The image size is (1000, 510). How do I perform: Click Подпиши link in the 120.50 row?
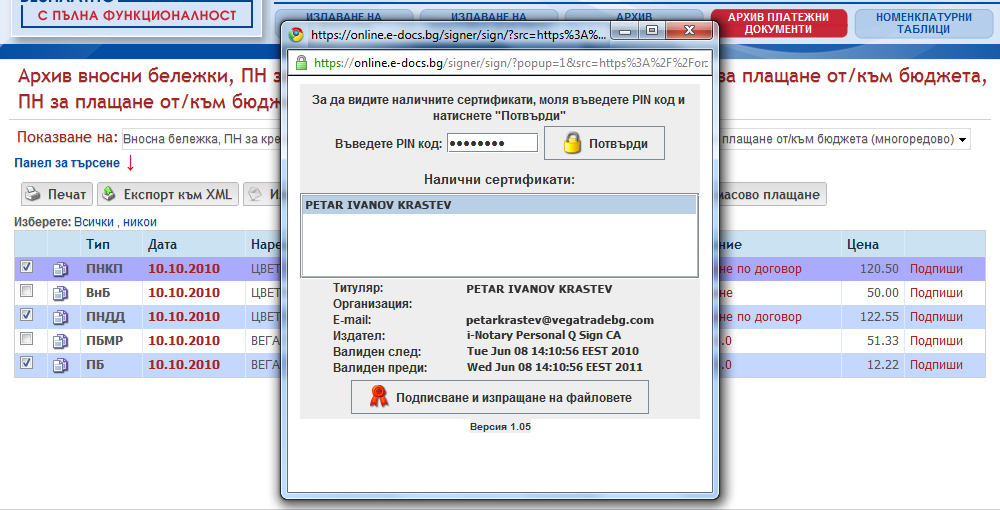(x=936, y=269)
